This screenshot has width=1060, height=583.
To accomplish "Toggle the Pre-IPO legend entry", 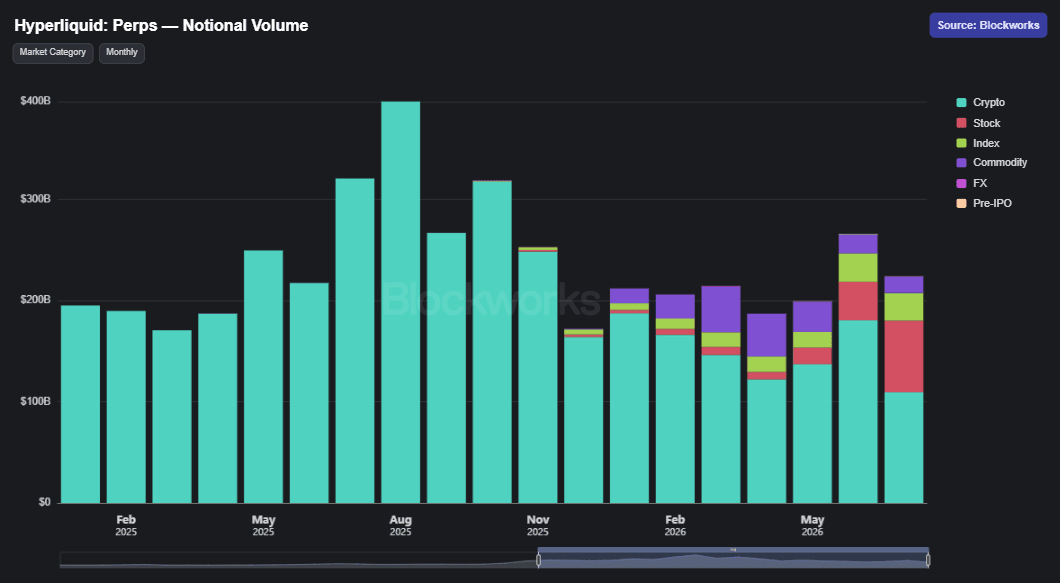I will point(984,203).
